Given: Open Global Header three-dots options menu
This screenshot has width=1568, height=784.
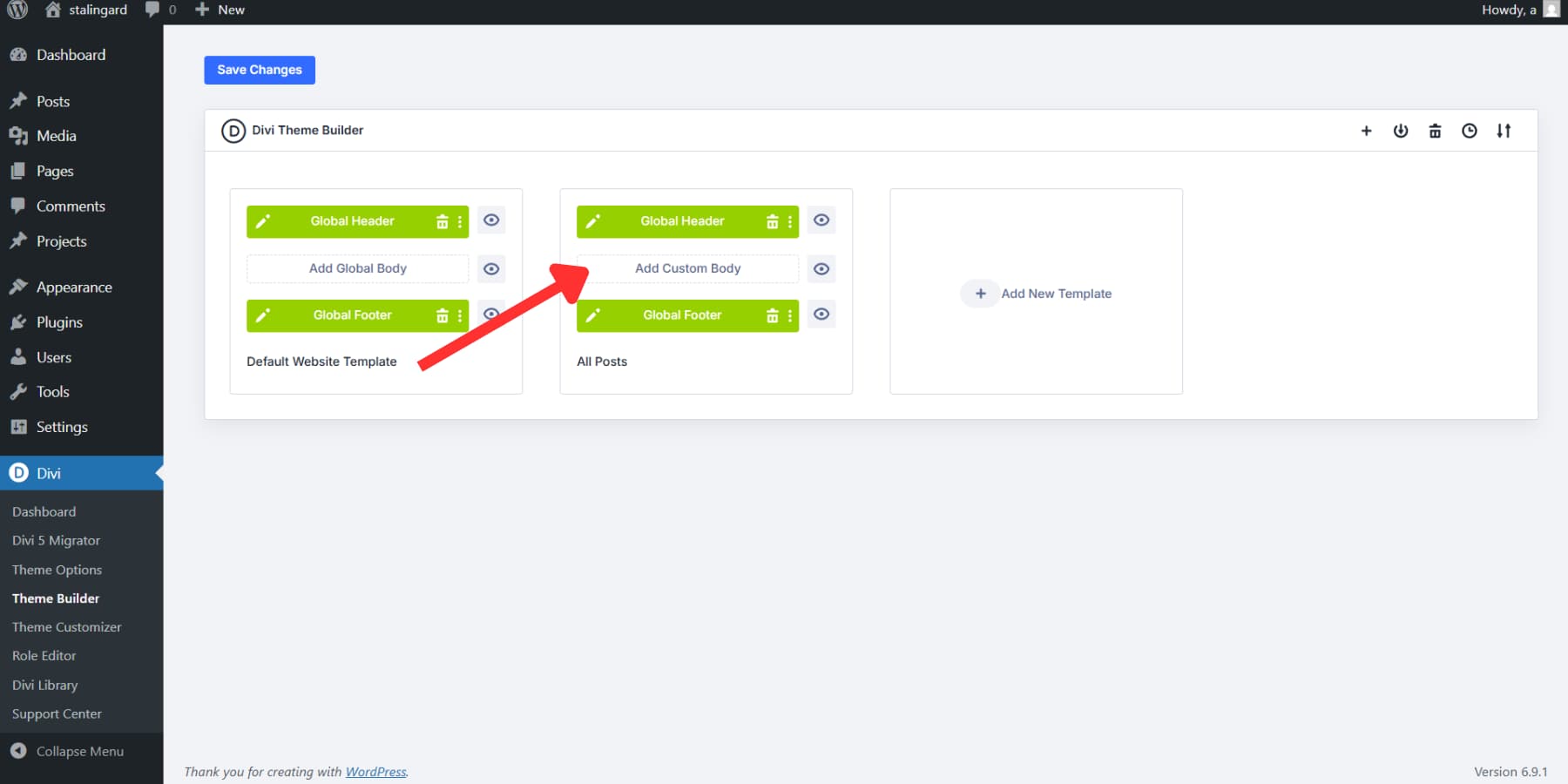Looking at the screenshot, I should point(460,220).
